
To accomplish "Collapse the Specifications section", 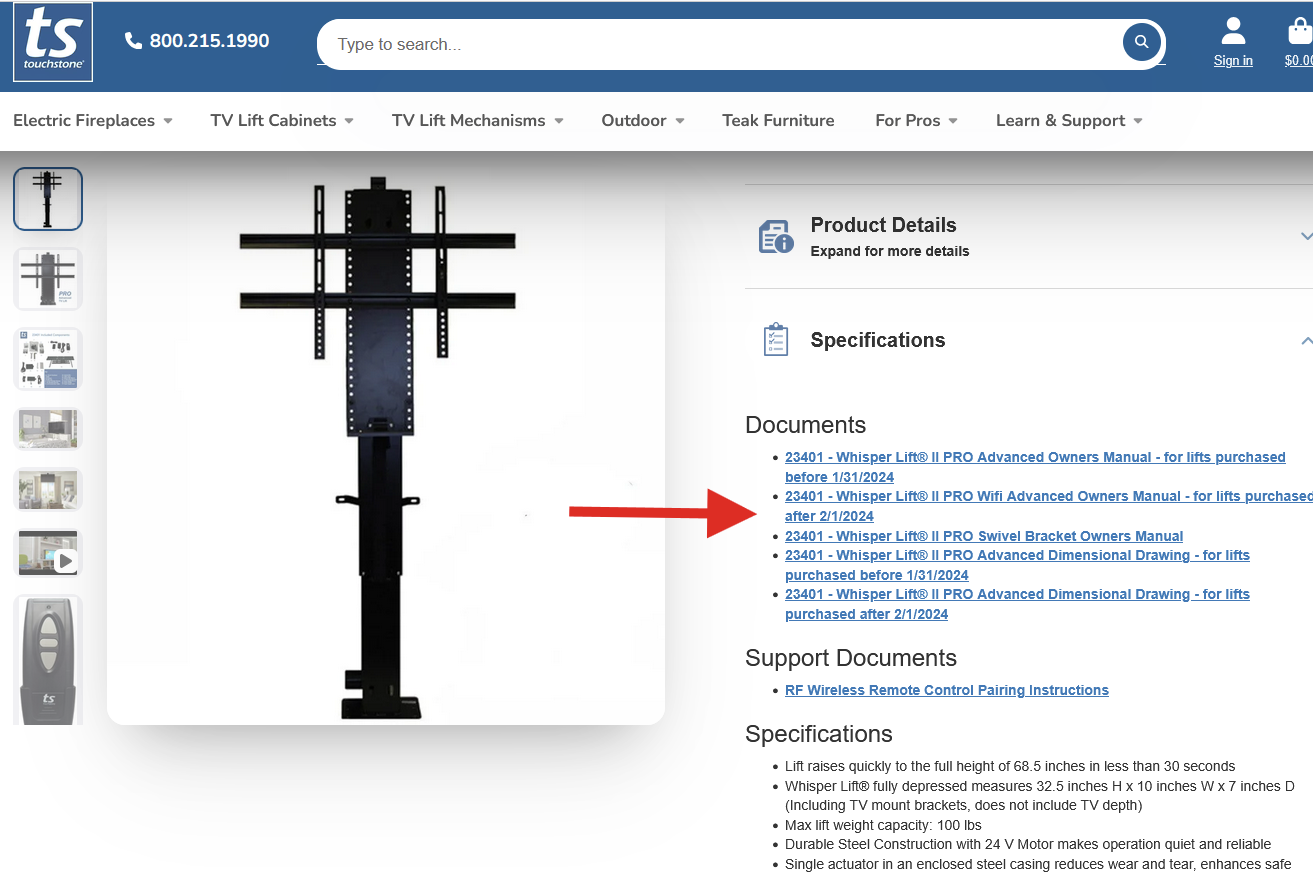I will pos(1030,340).
